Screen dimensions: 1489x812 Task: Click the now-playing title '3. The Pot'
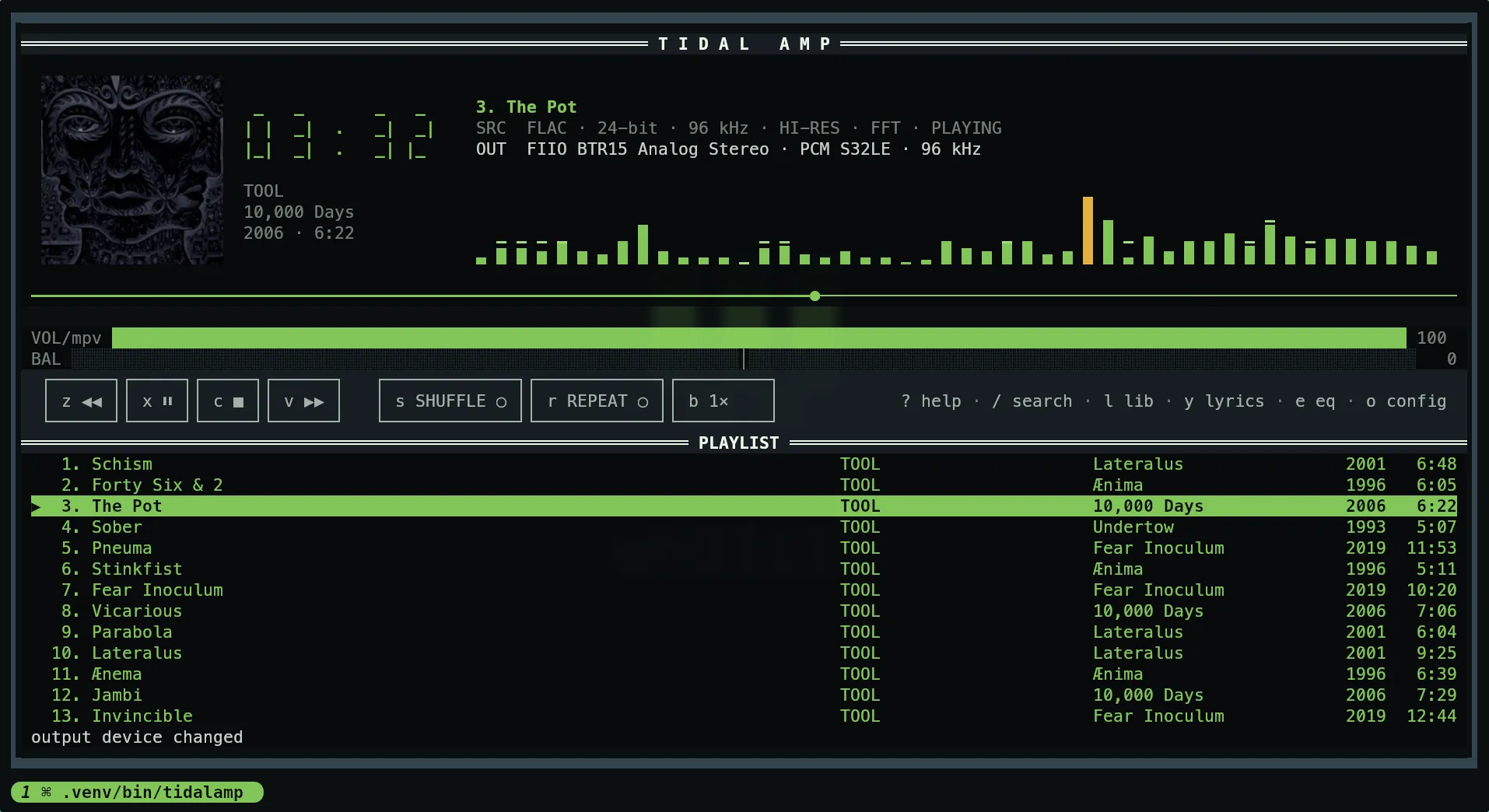[x=526, y=107]
